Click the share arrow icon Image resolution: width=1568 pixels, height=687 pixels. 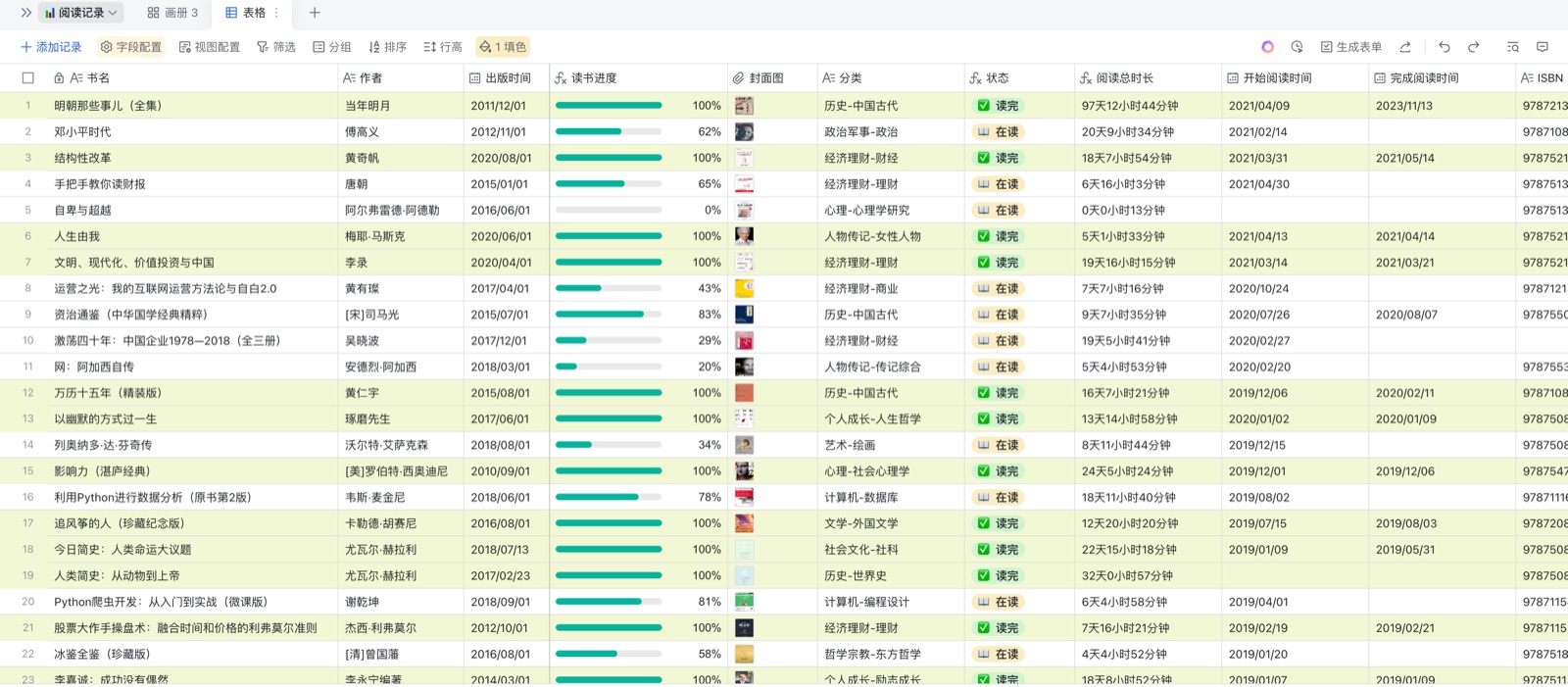click(1405, 47)
